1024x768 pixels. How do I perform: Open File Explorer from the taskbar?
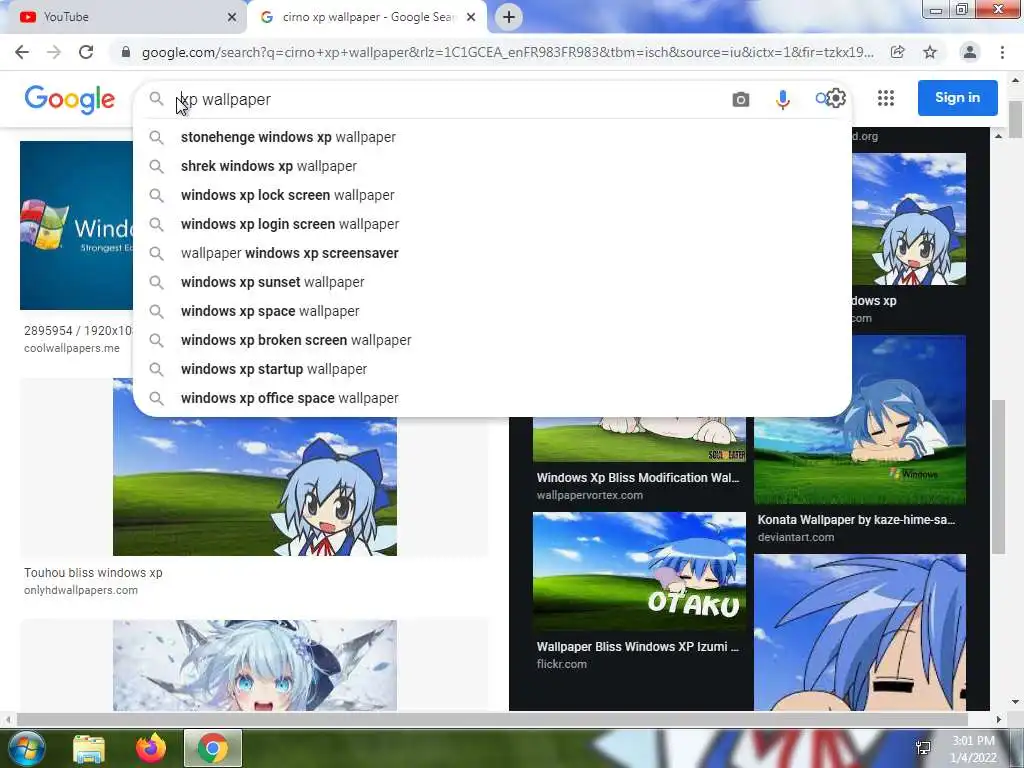coord(89,748)
